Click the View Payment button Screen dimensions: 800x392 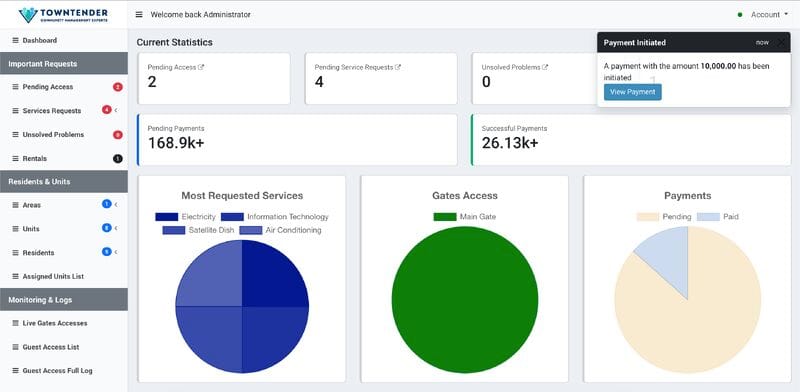(633, 92)
